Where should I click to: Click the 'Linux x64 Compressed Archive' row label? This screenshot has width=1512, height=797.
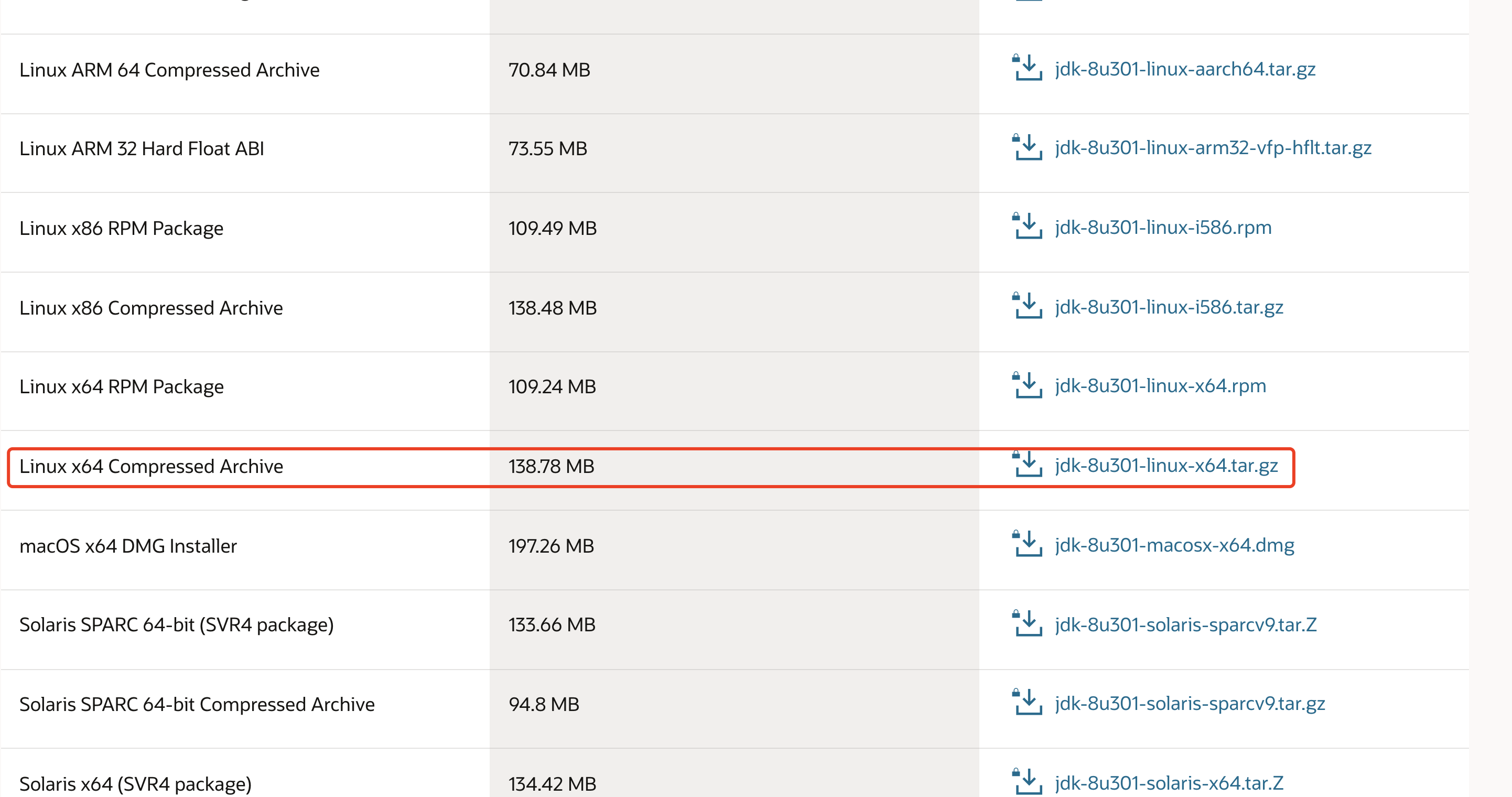(151, 467)
